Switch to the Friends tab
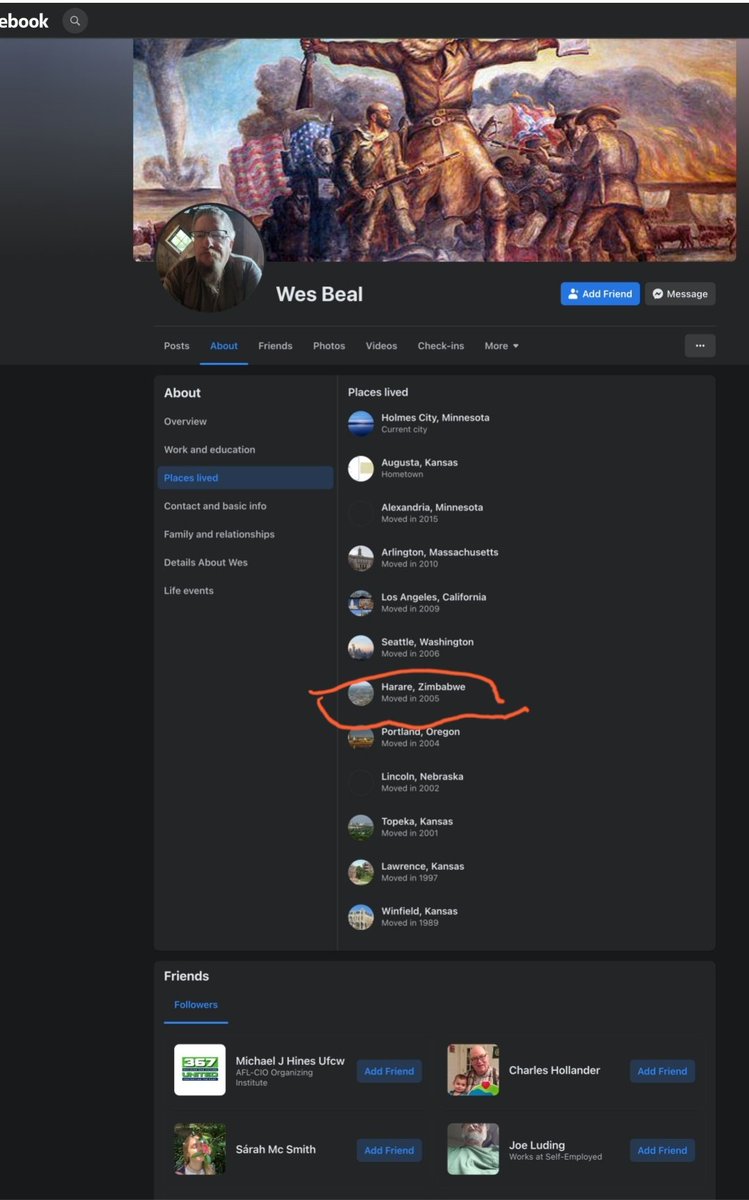Image resolution: width=749 pixels, height=1200 pixels. 275,346
